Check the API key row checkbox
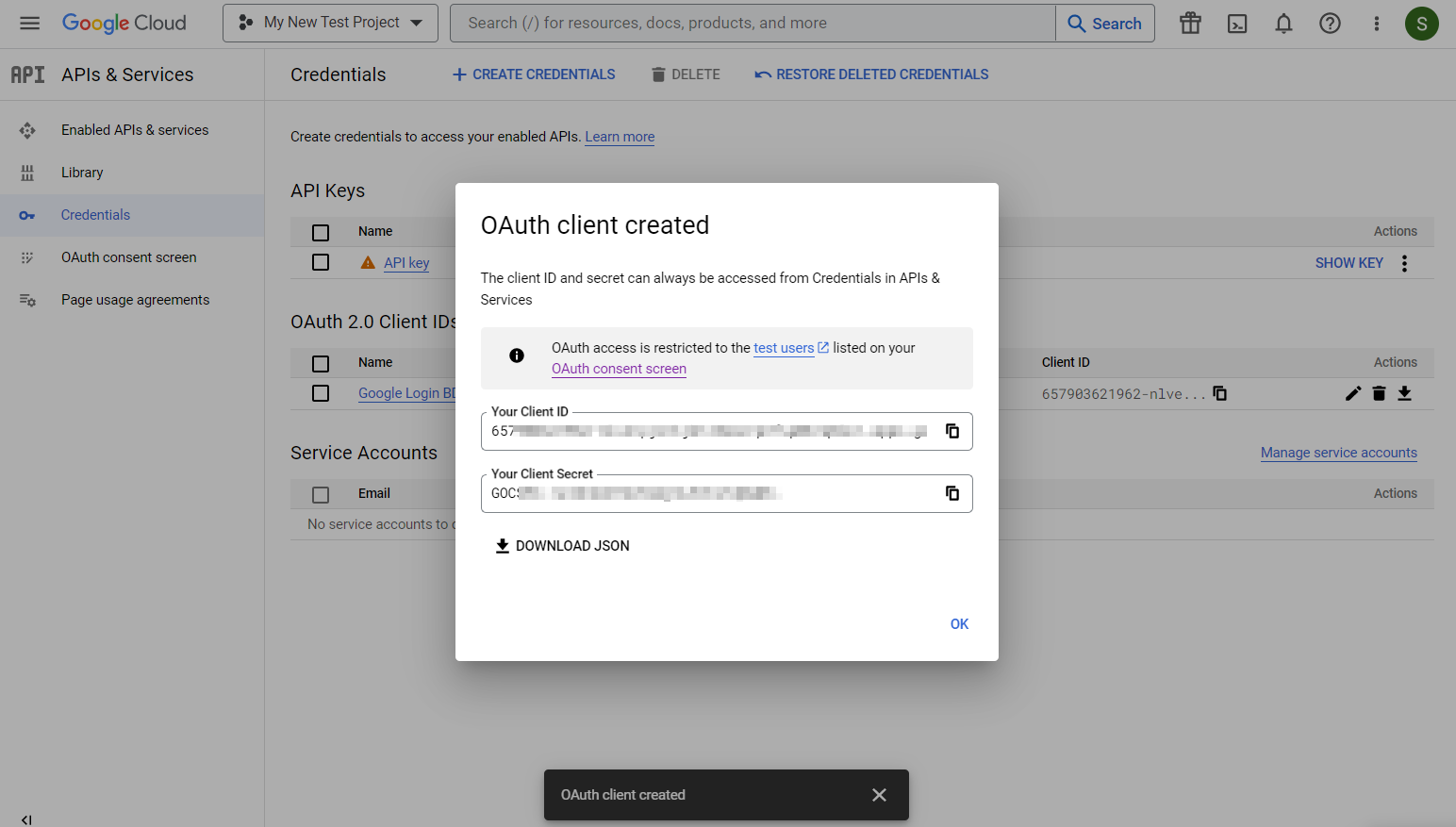1456x827 pixels. click(321, 262)
